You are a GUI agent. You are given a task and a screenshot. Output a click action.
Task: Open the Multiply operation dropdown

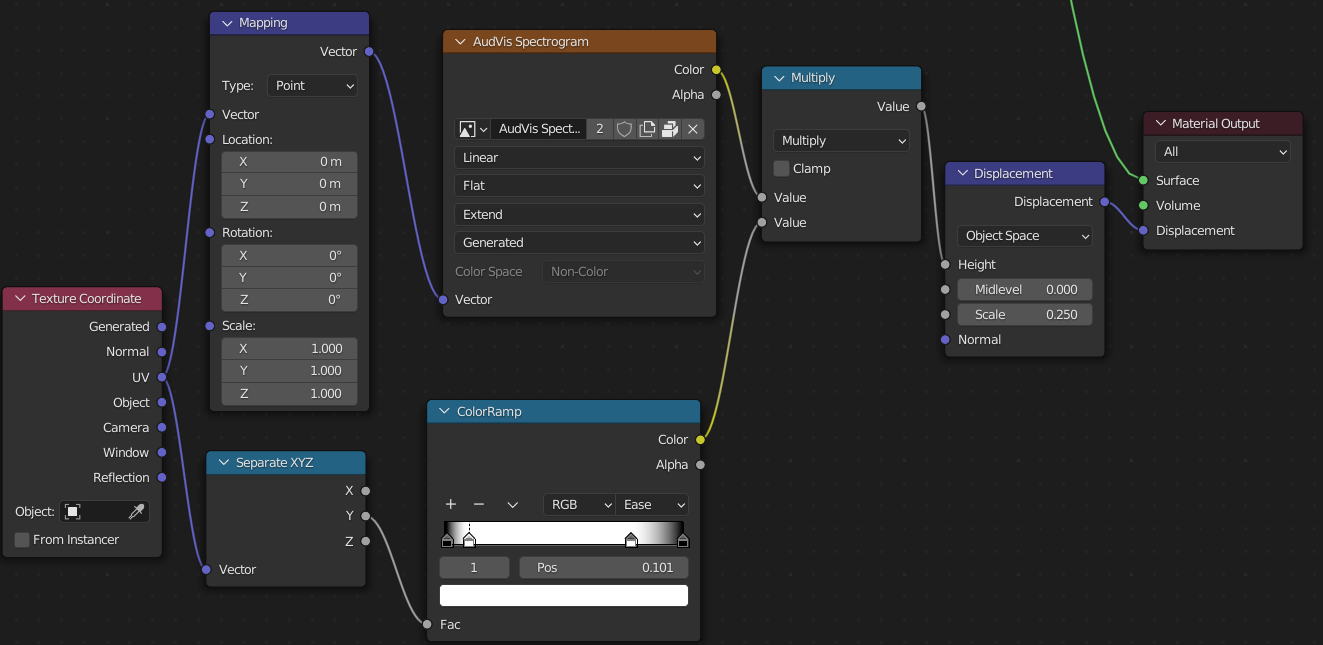[x=841, y=141]
